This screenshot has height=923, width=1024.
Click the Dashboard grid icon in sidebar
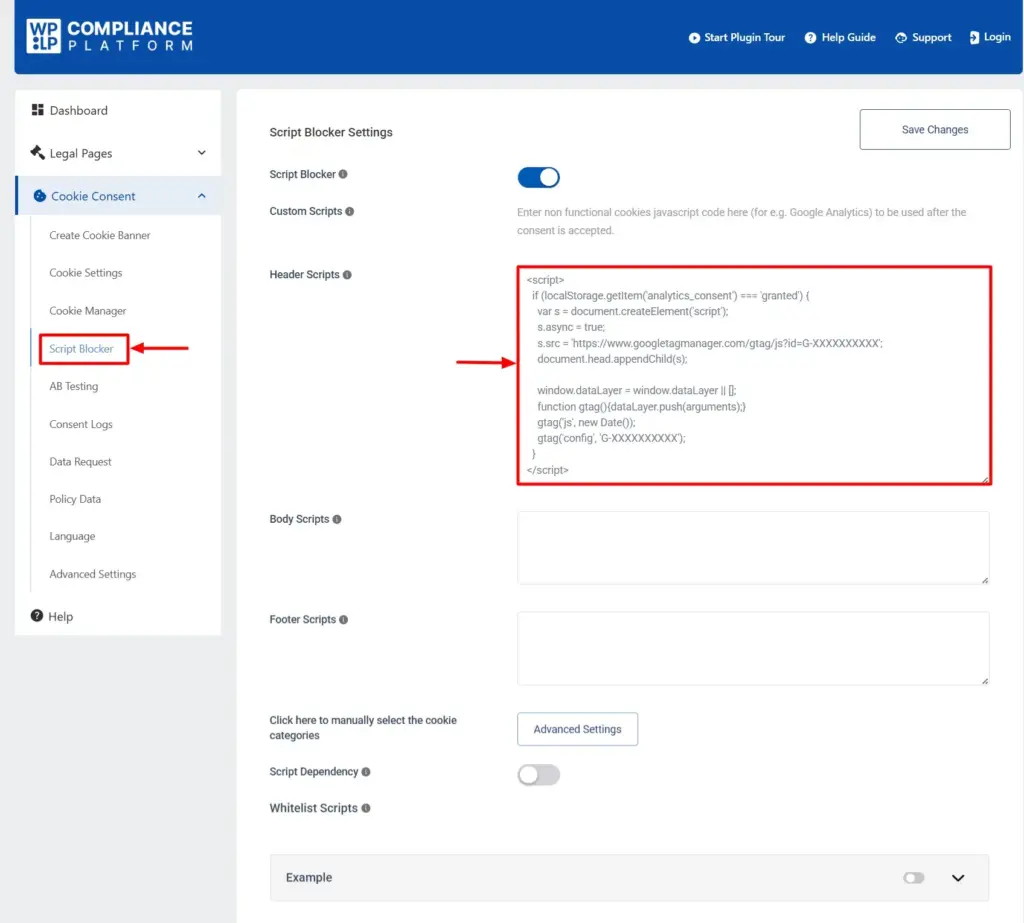[40, 110]
